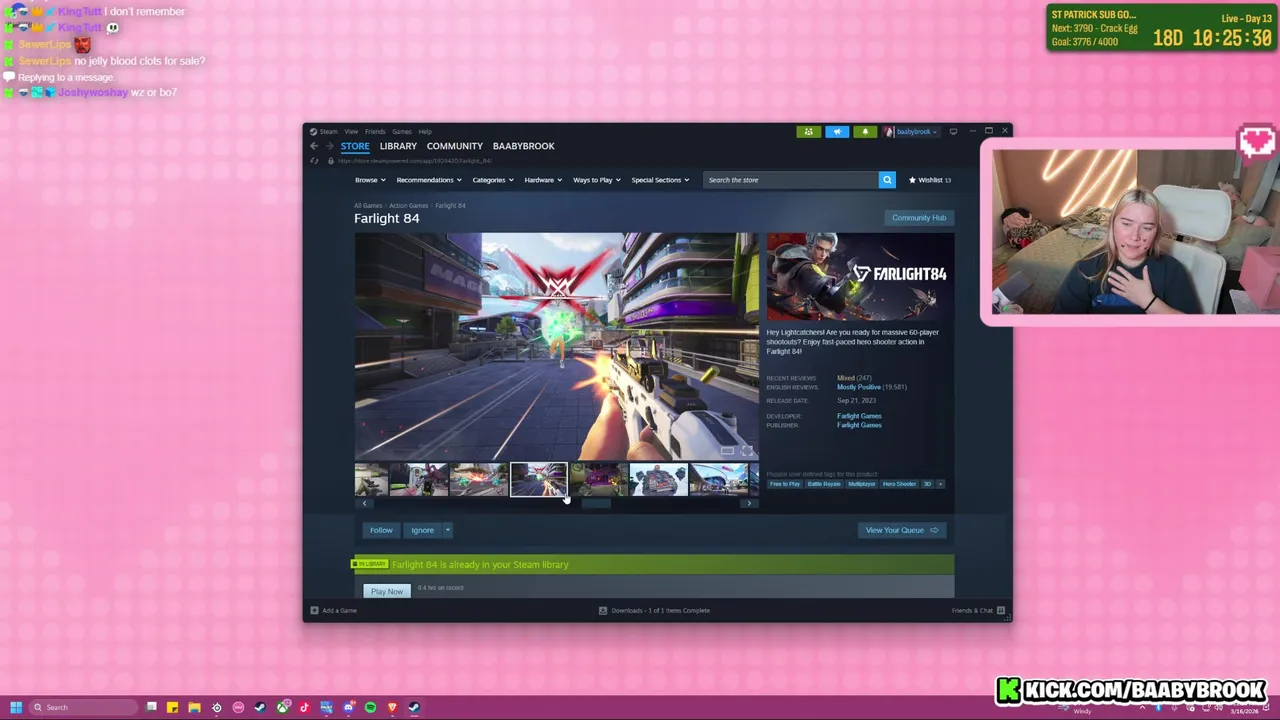This screenshot has height=720, width=1280.
Task: Open TikTok from the taskbar
Action: pos(304,707)
